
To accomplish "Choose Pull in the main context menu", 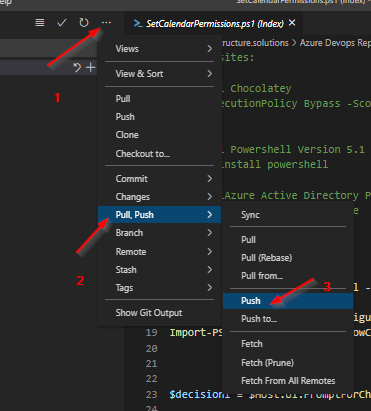I will click(159, 99).
